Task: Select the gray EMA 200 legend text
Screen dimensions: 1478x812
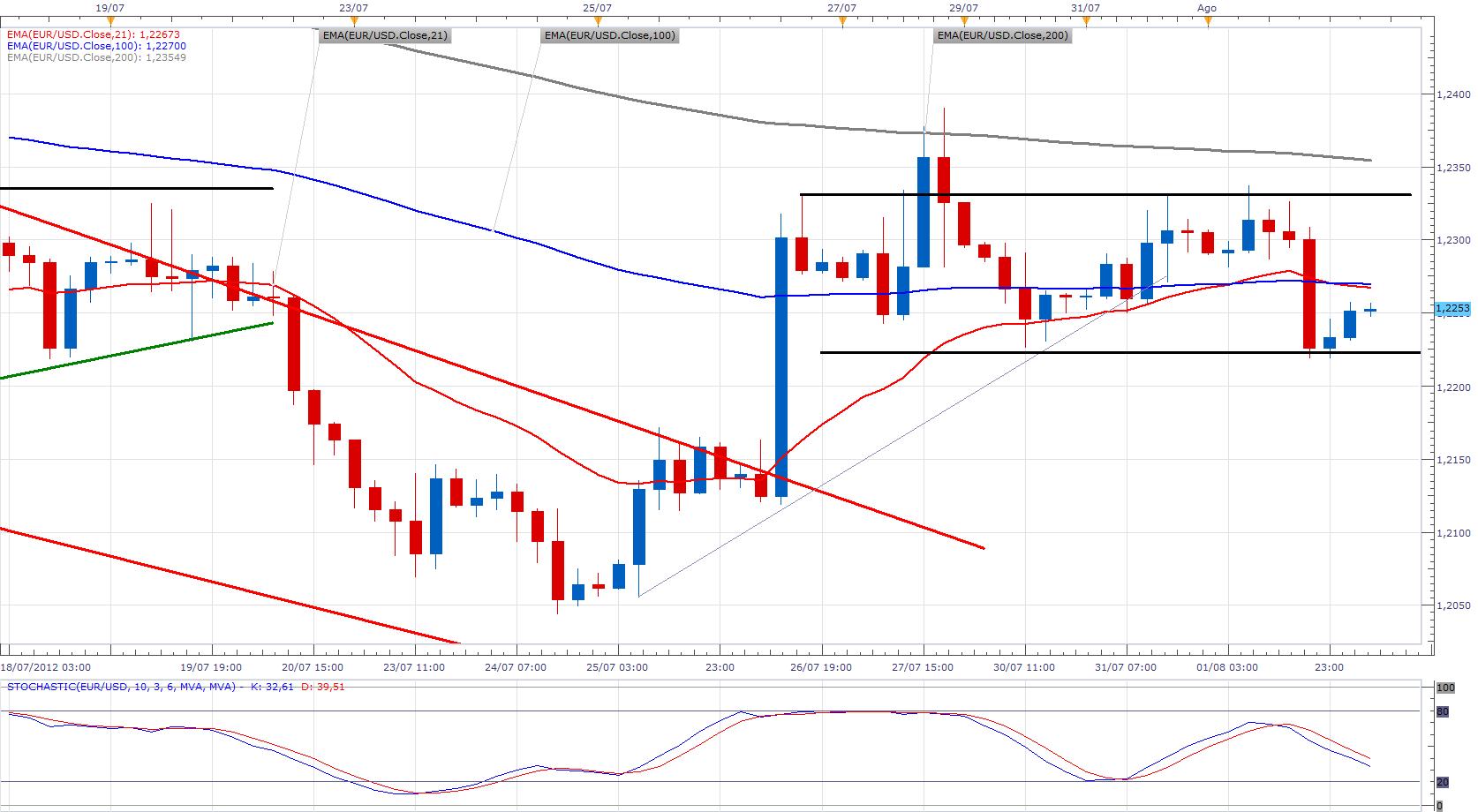Action: (x=95, y=57)
